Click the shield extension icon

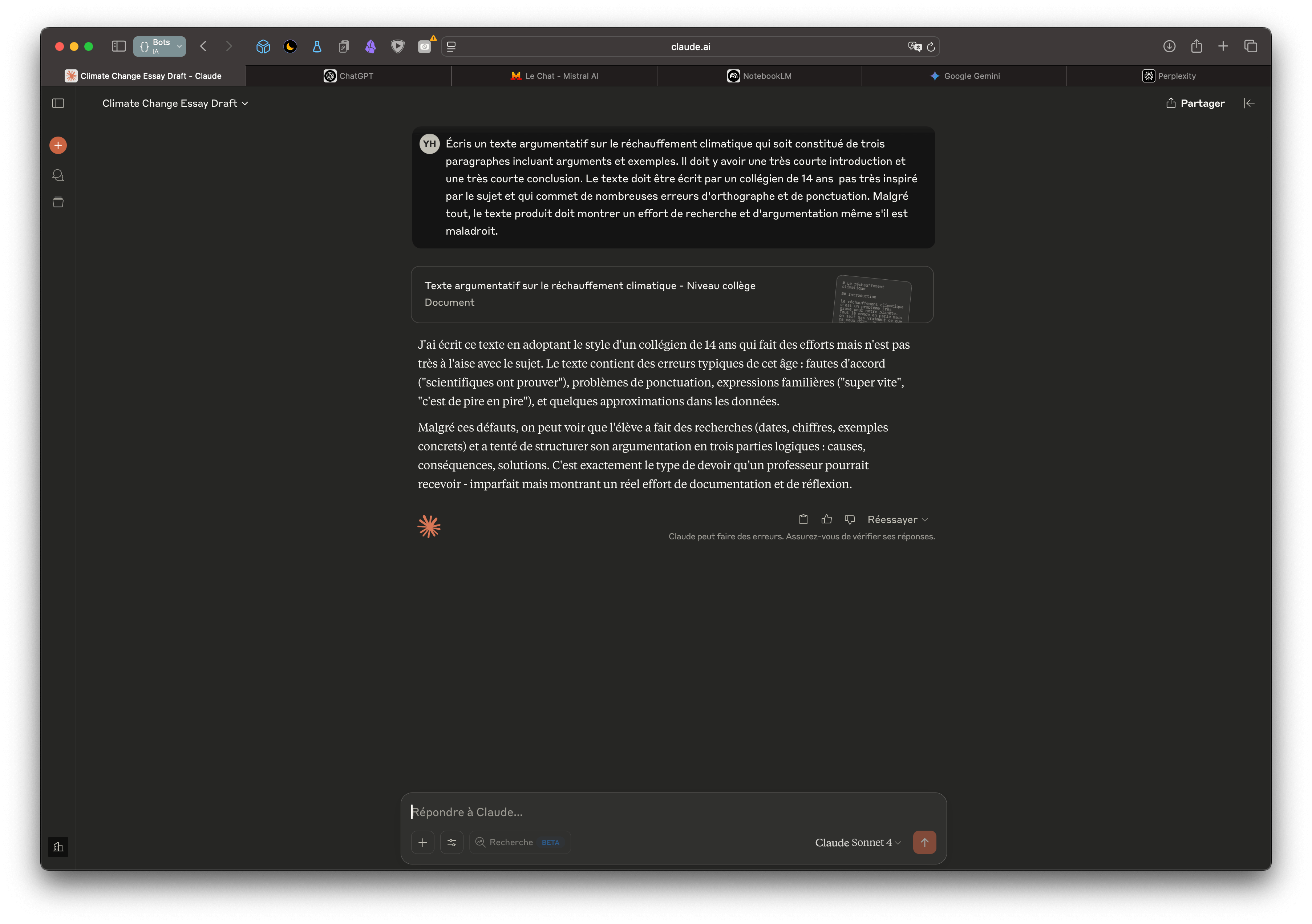[398, 46]
